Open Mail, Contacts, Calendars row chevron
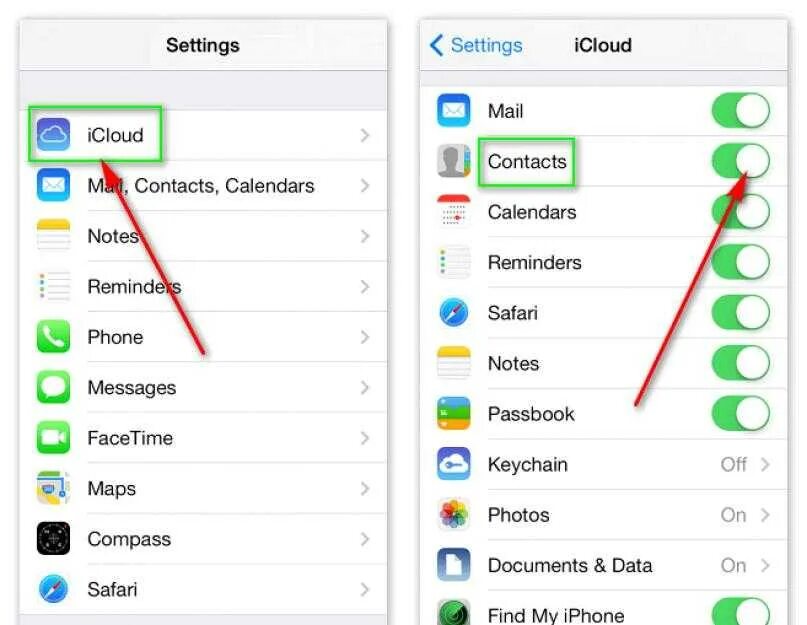This screenshot has height=625, width=807. (x=365, y=185)
